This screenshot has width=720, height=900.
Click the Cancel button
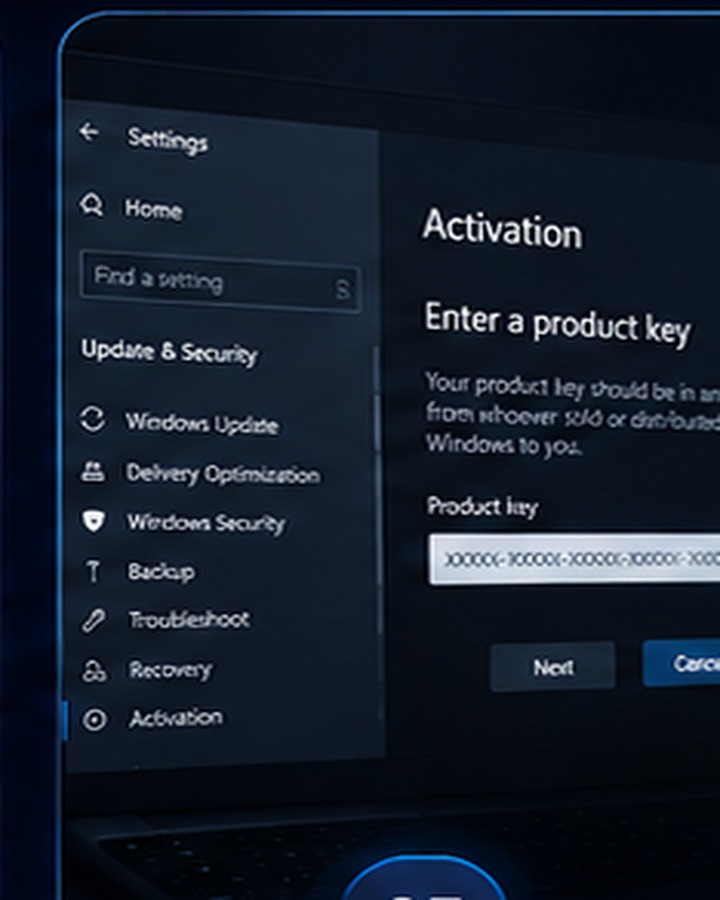pyautogui.click(x=682, y=664)
